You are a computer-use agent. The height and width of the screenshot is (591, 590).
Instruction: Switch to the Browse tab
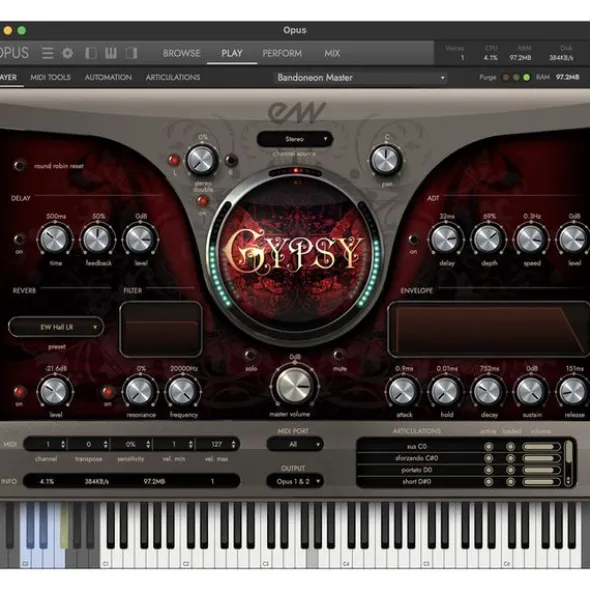181,53
